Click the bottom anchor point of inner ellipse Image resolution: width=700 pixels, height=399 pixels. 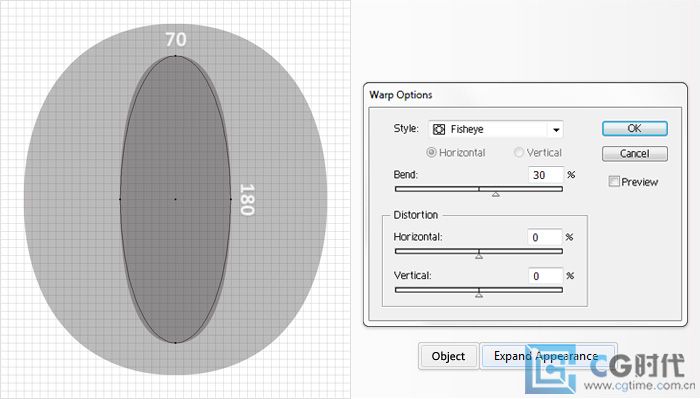(175, 343)
